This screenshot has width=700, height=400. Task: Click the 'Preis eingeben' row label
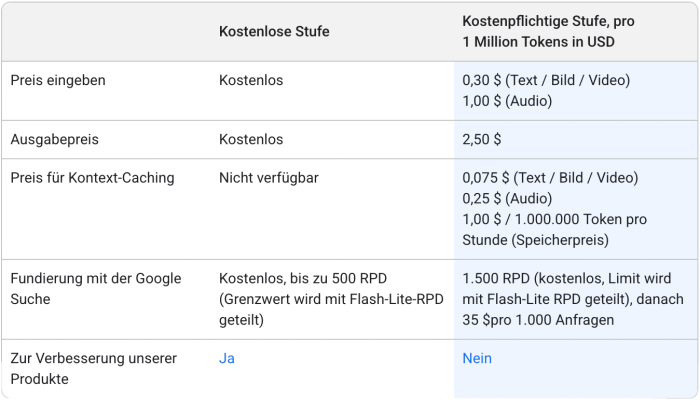58,80
